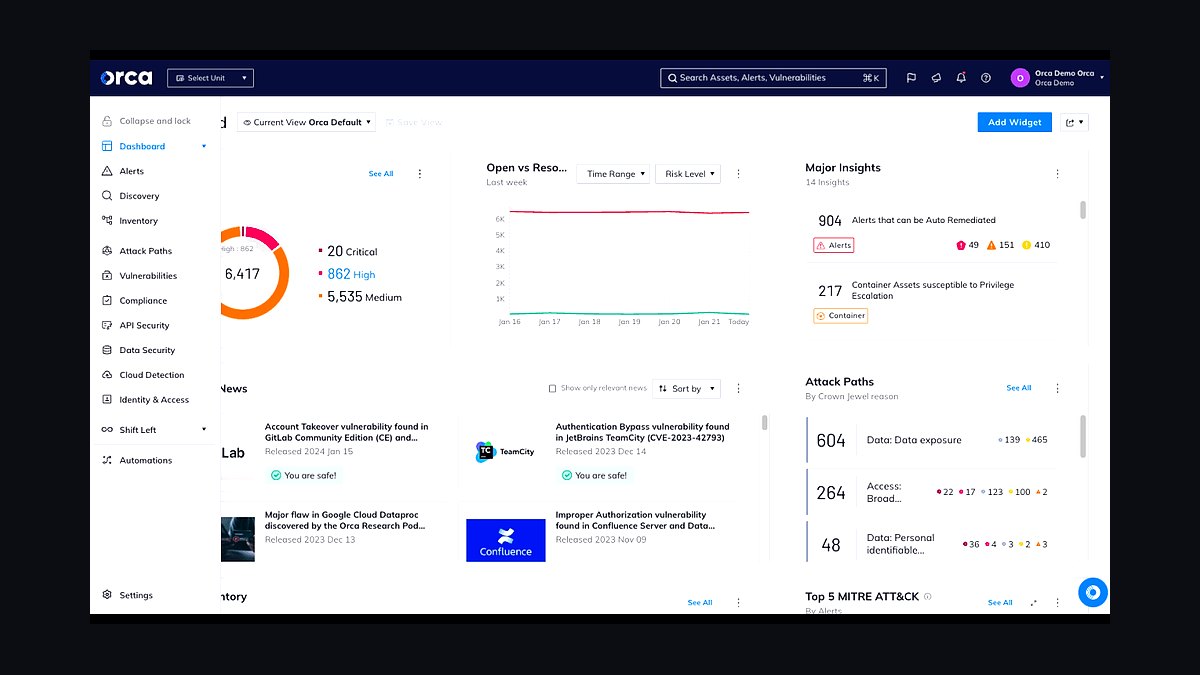Open the share export dropdown beside Add Widget
The height and width of the screenshot is (675, 1200).
tap(1074, 122)
